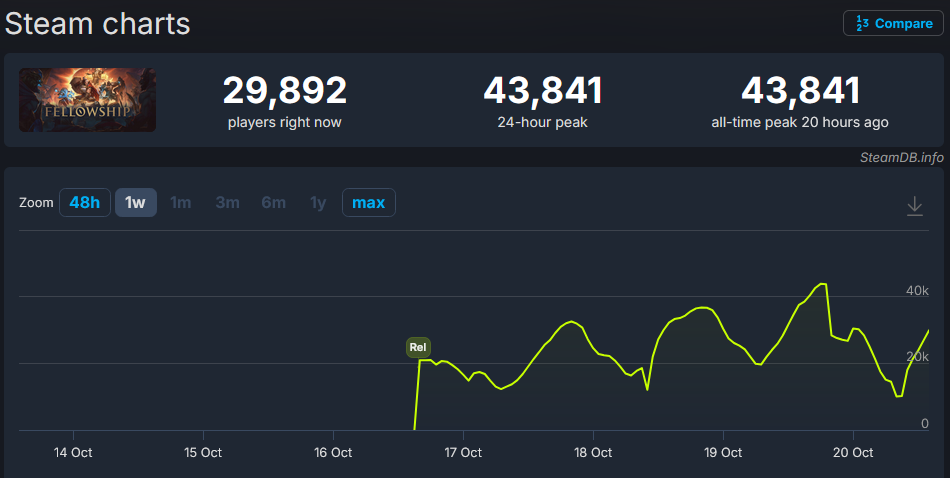Select the 1y zoom range
Viewport: 950px width, 478px height.
pyautogui.click(x=318, y=202)
